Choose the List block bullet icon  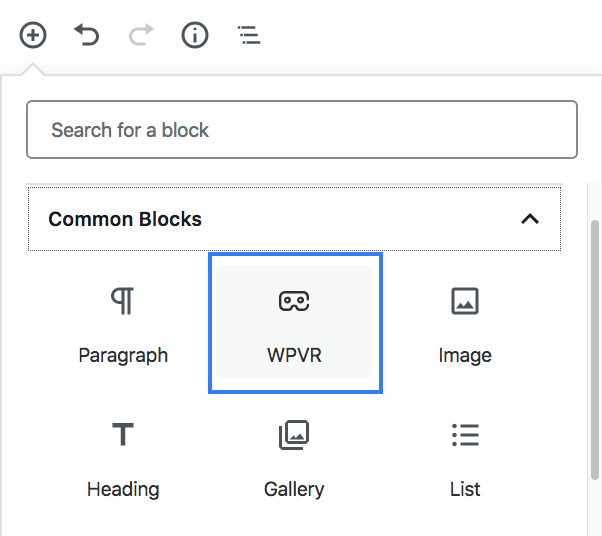[x=465, y=435]
